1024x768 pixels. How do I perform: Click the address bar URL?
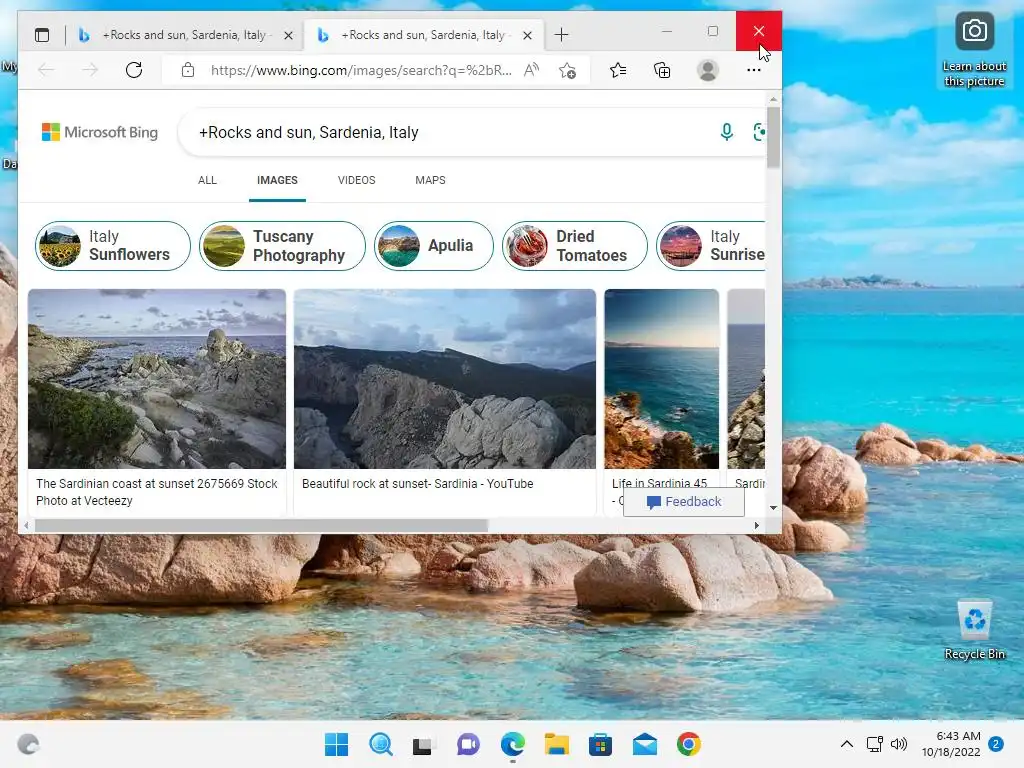pyautogui.click(x=360, y=70)
